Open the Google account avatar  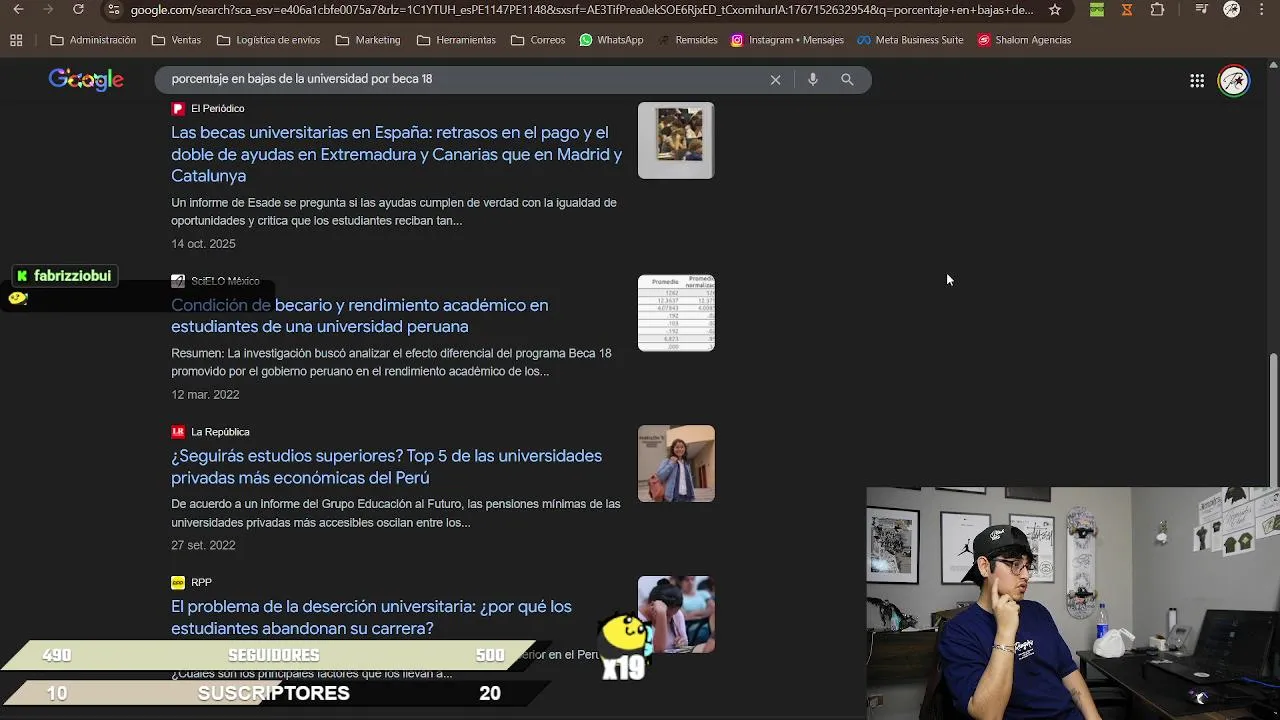pos(1234,81)
